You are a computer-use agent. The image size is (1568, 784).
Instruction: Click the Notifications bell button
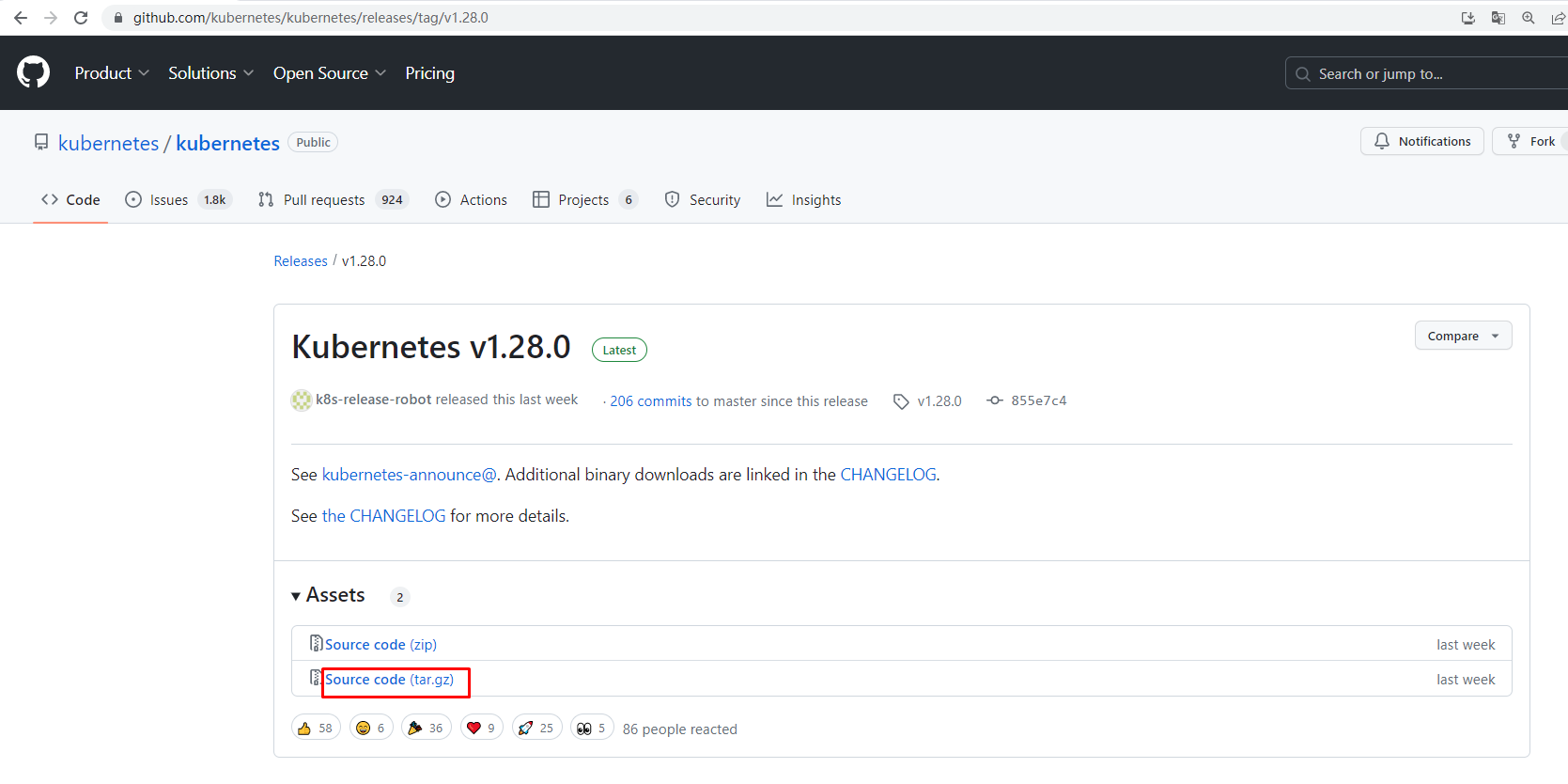1421,141
